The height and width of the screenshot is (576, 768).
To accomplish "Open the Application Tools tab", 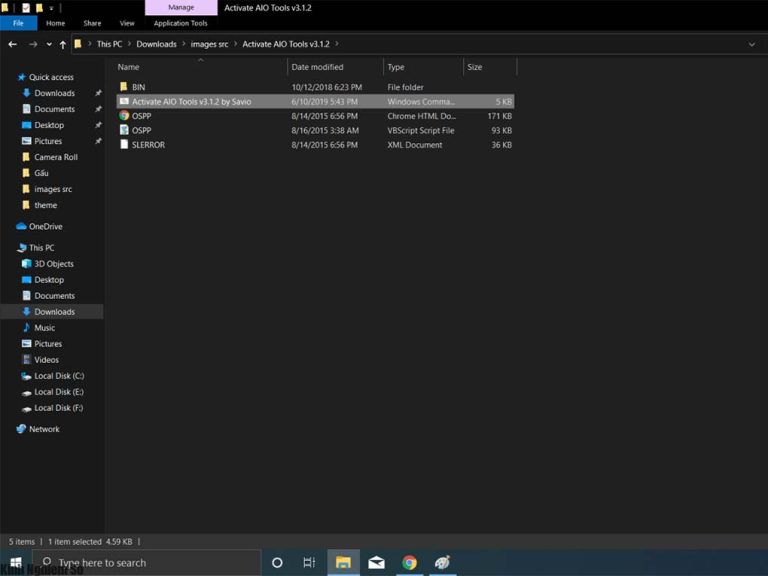I will pos(180,23).
